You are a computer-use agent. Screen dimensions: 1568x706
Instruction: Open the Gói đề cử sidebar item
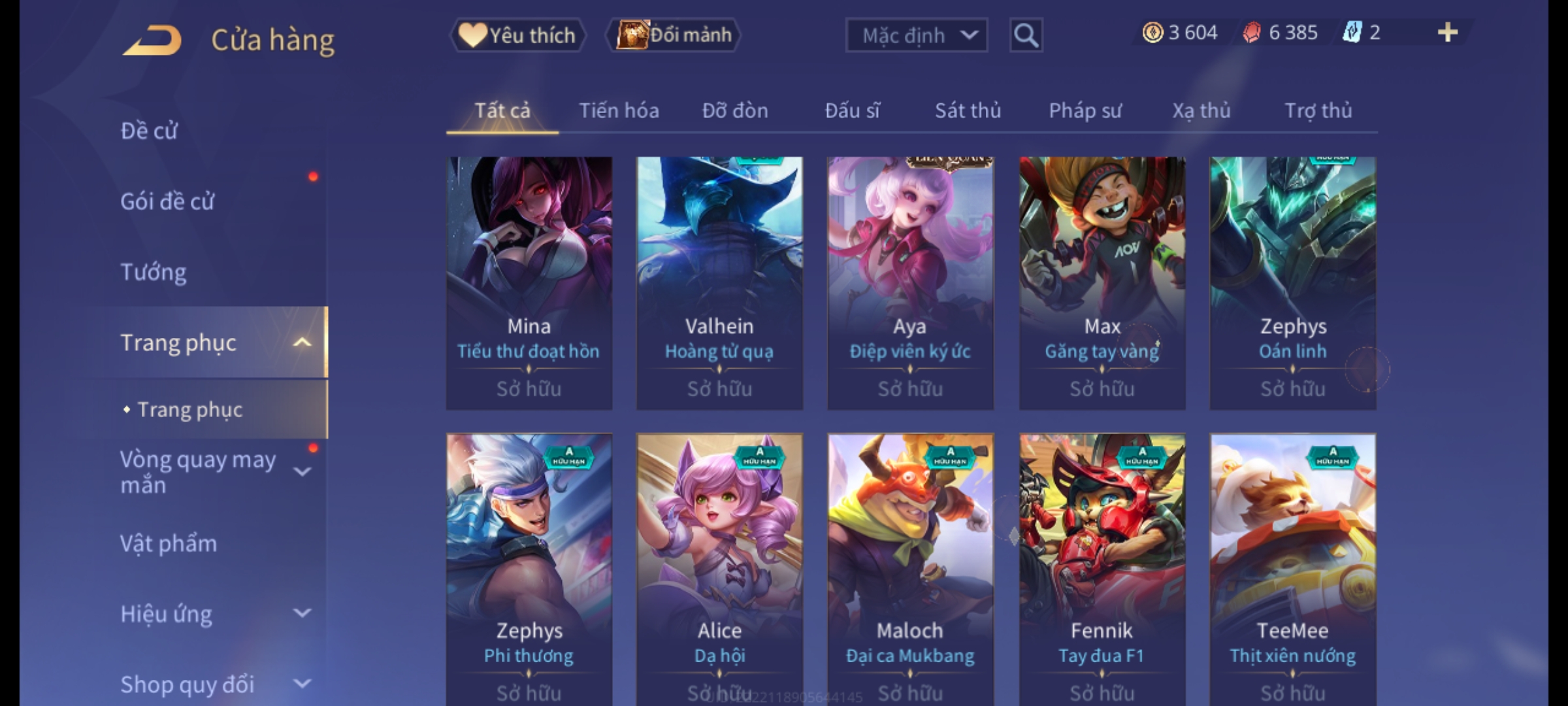click(167, 201)
